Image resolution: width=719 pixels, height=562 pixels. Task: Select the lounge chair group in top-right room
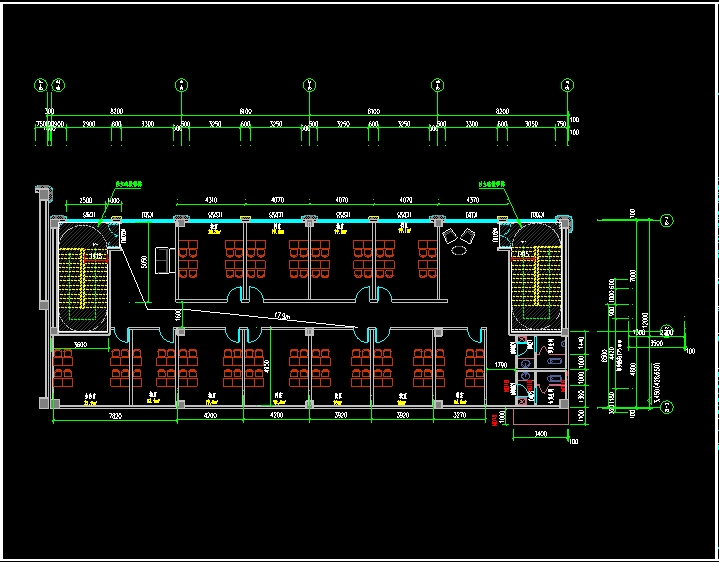click(x=459, y=241)
